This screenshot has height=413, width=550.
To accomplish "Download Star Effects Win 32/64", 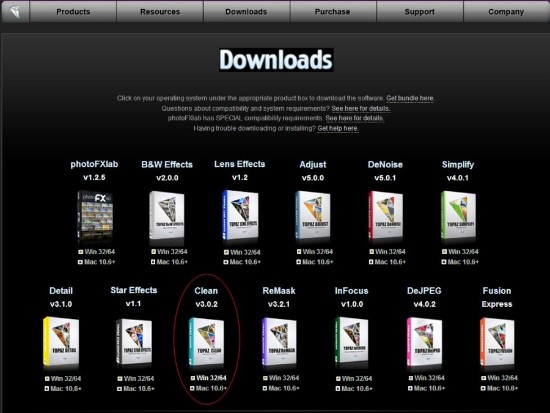I will click(x=136, y=379).
